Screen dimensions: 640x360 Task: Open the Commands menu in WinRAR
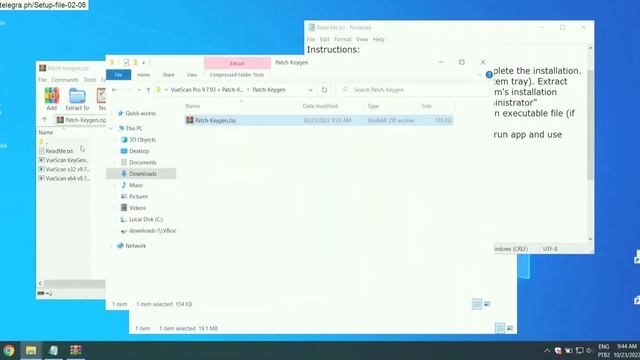tap(65, 80)
